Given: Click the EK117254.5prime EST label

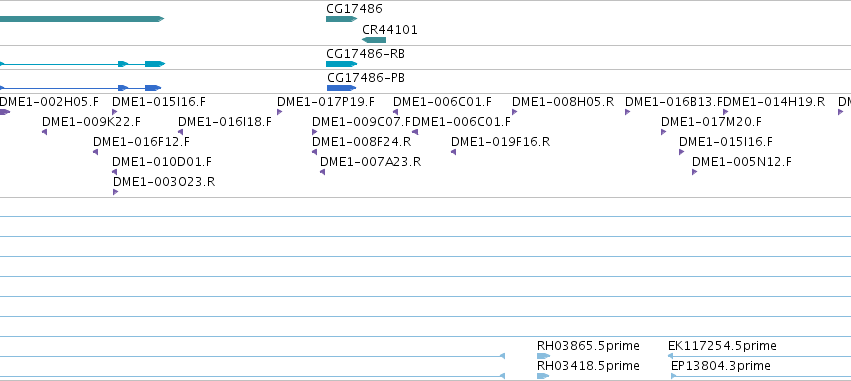Looking at the screenshot, I should [x=722, y=346].
